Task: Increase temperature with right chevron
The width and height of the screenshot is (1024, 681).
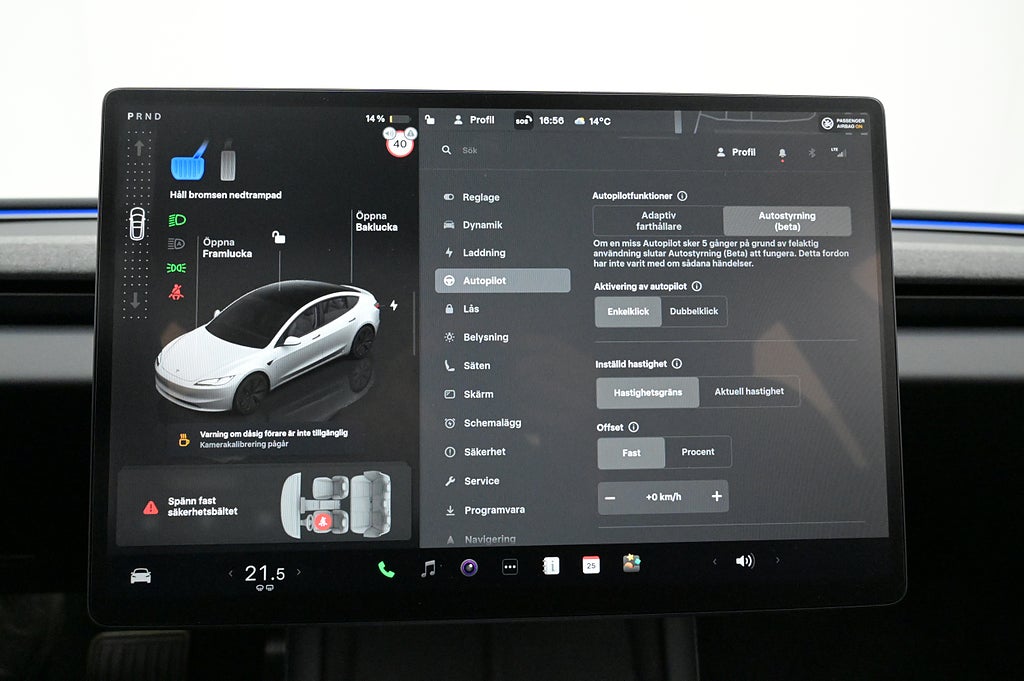Action: tap(298, 573)
